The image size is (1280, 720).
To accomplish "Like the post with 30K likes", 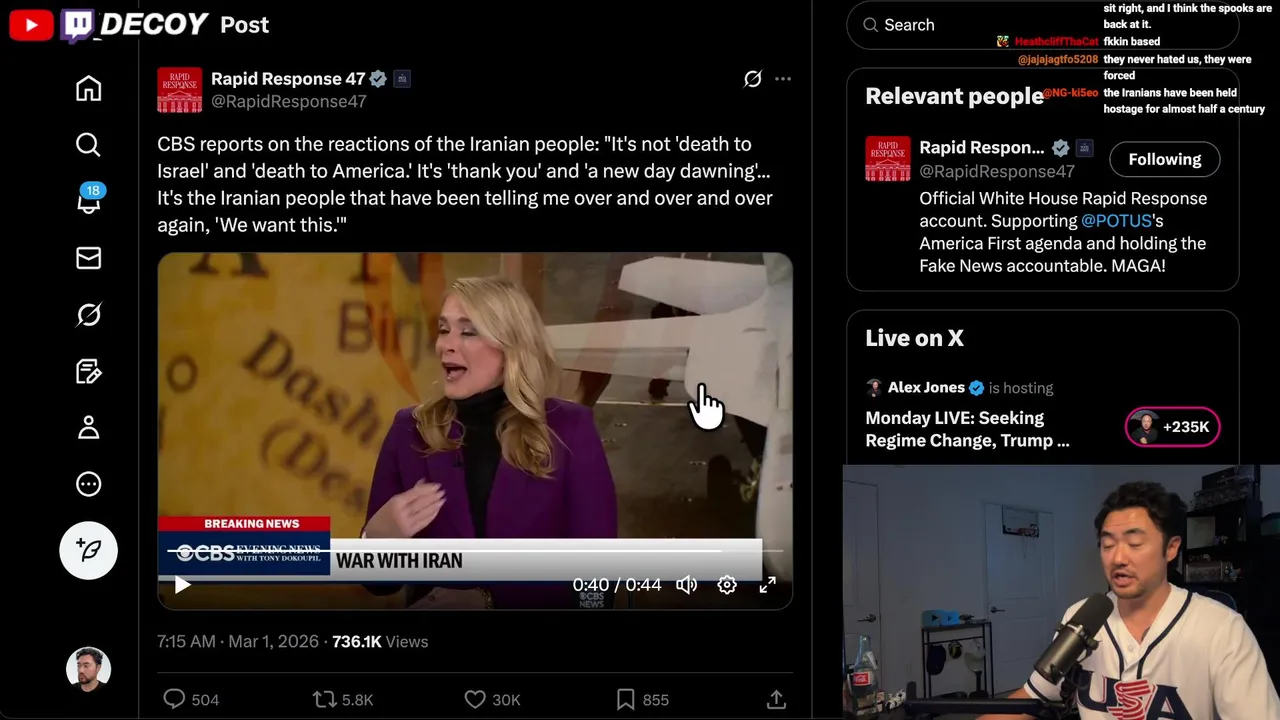I will click(493, 699).
